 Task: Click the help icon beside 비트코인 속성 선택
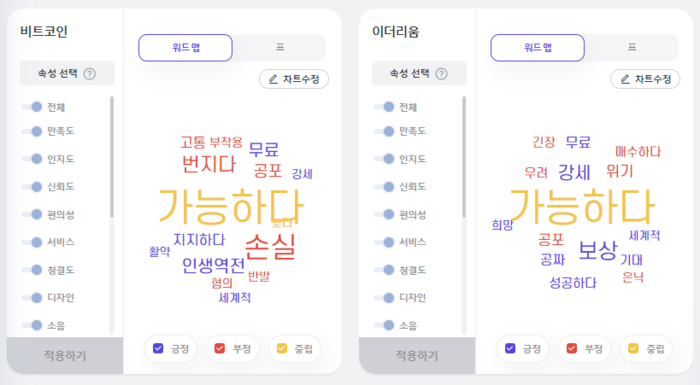click(90, 74)
